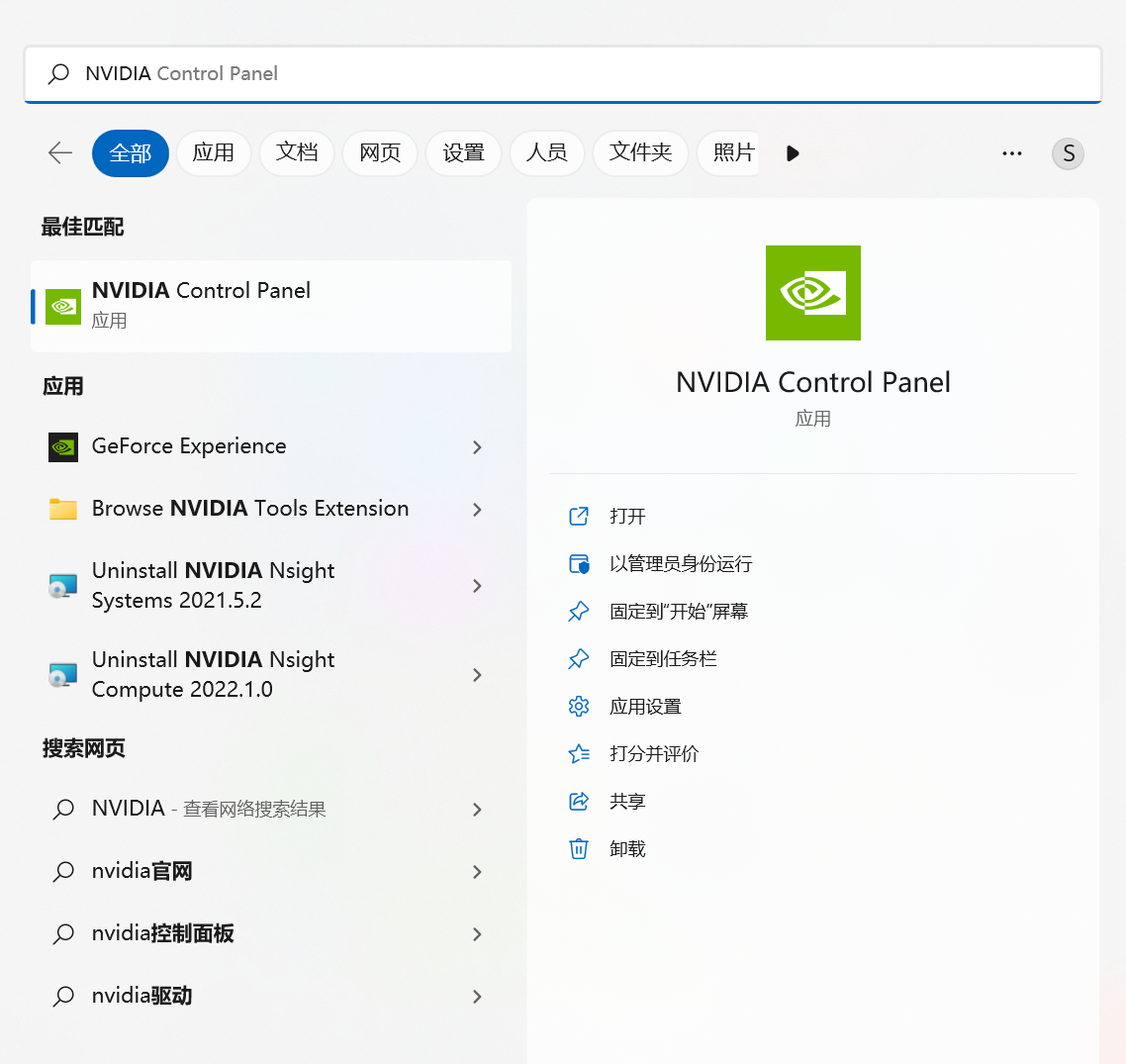The image size is (1126, 1064).
Task: Open the NVIDIA Control Panel best match label
Action: point(201,291)
